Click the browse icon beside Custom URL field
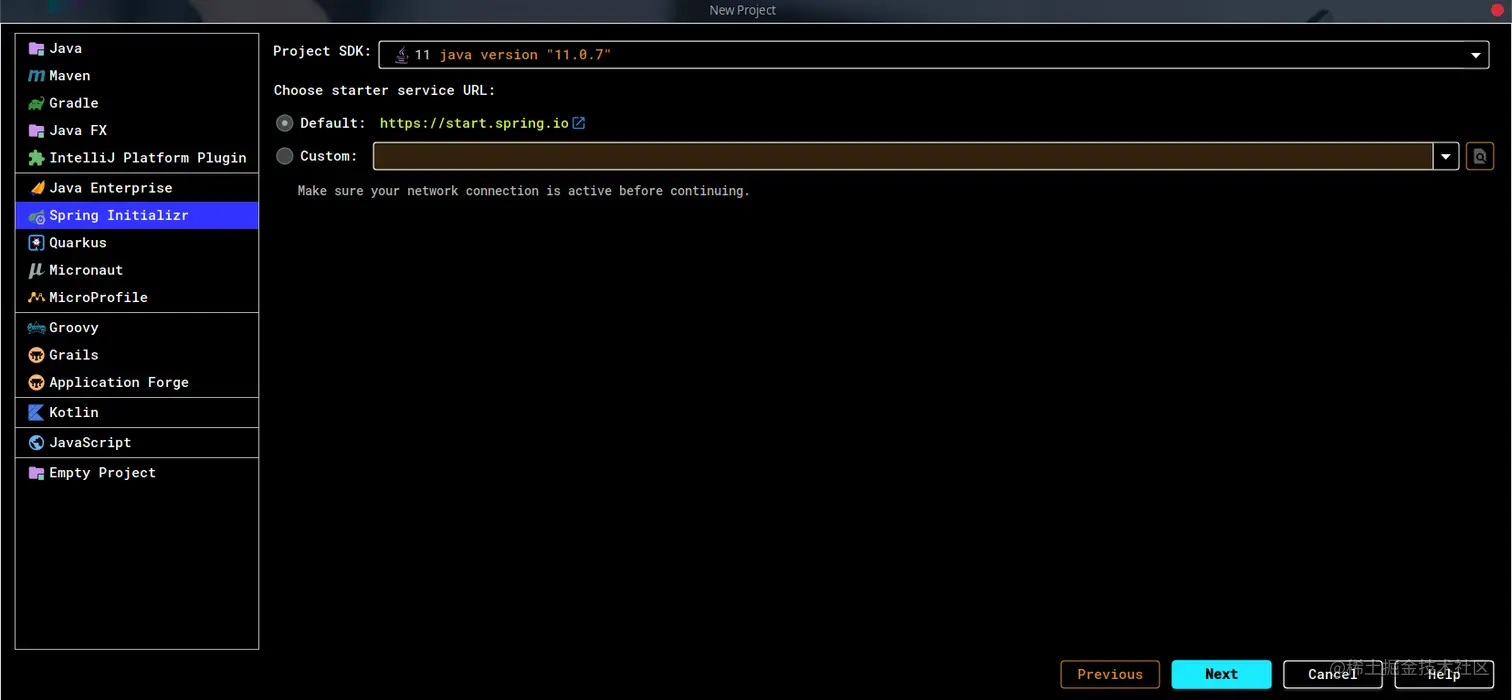Image resolution: width=1512 pixels, height=700 pixels. pos(1480,156)
